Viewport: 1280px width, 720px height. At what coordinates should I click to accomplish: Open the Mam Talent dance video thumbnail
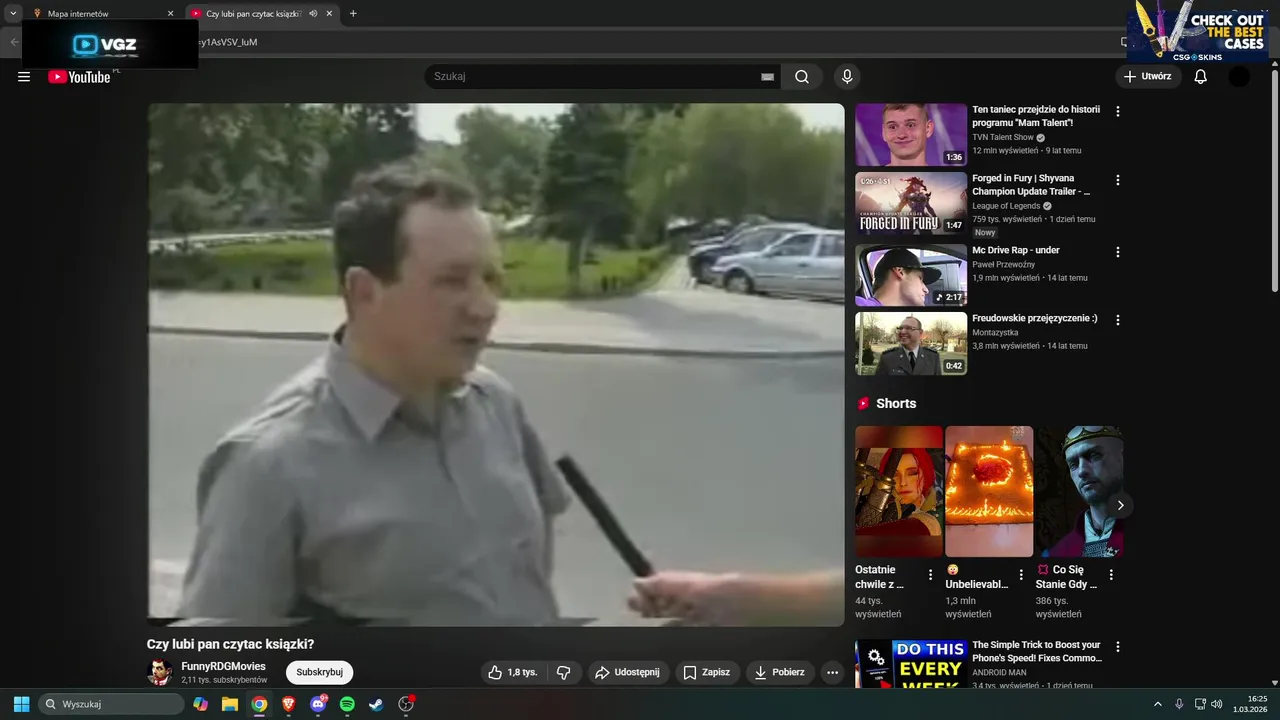(x=911, y=135)
